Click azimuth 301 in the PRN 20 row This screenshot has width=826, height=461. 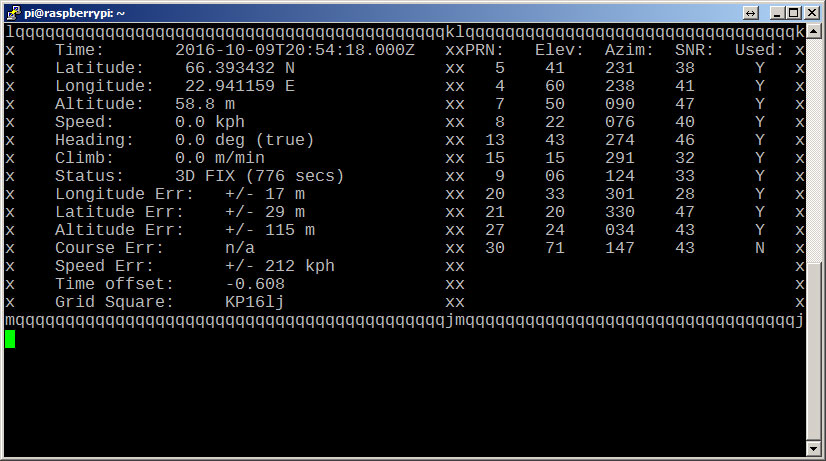[620, 194]
